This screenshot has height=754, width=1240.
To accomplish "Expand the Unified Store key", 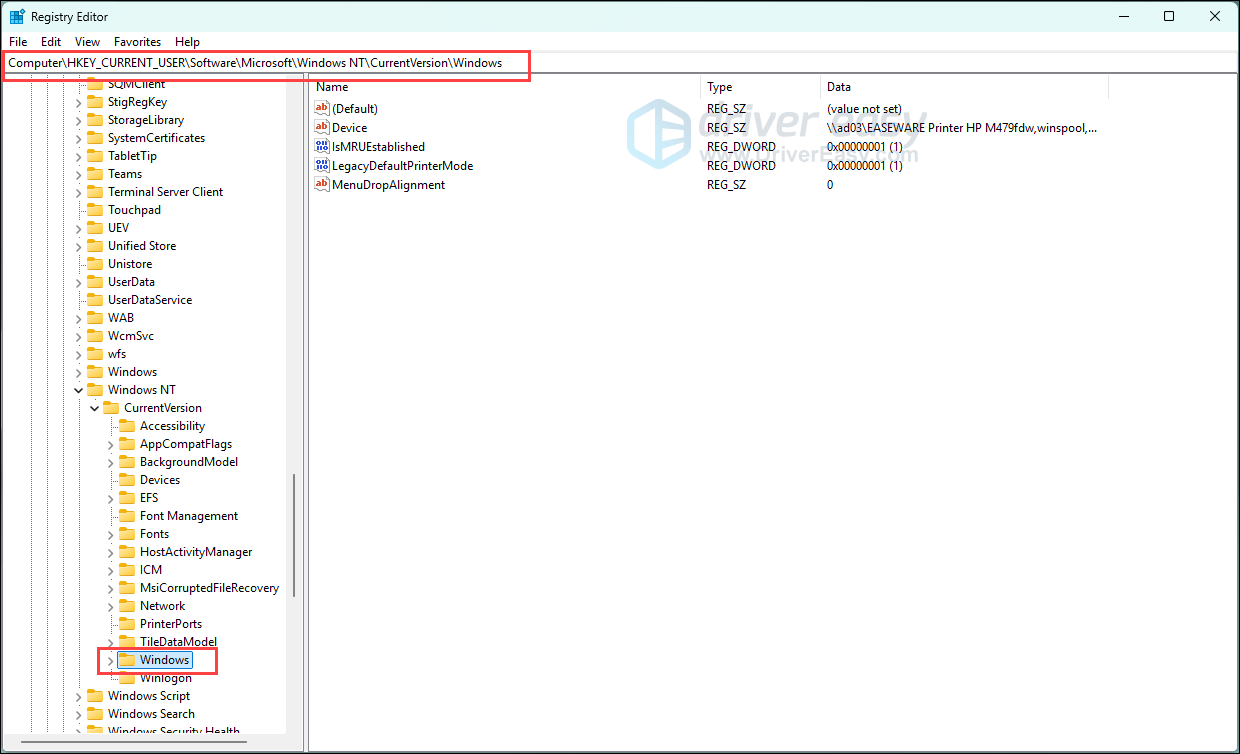I will coord(79,246).
